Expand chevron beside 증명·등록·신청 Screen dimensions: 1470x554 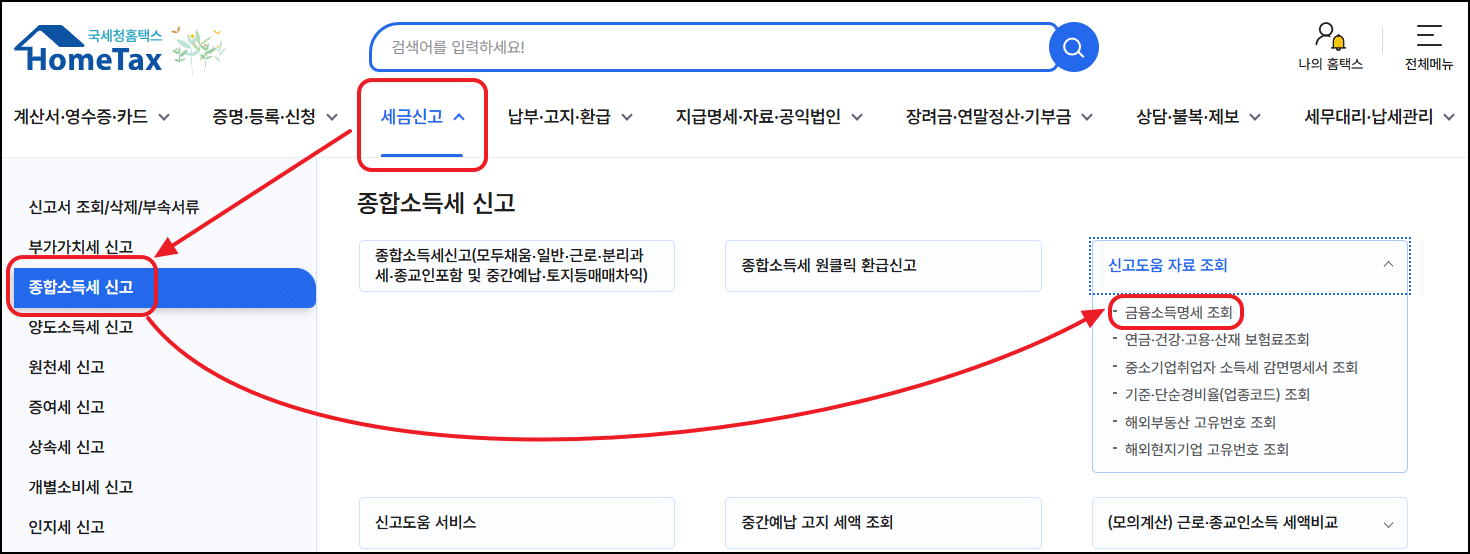pyautogui.click(x=331, y=118)
